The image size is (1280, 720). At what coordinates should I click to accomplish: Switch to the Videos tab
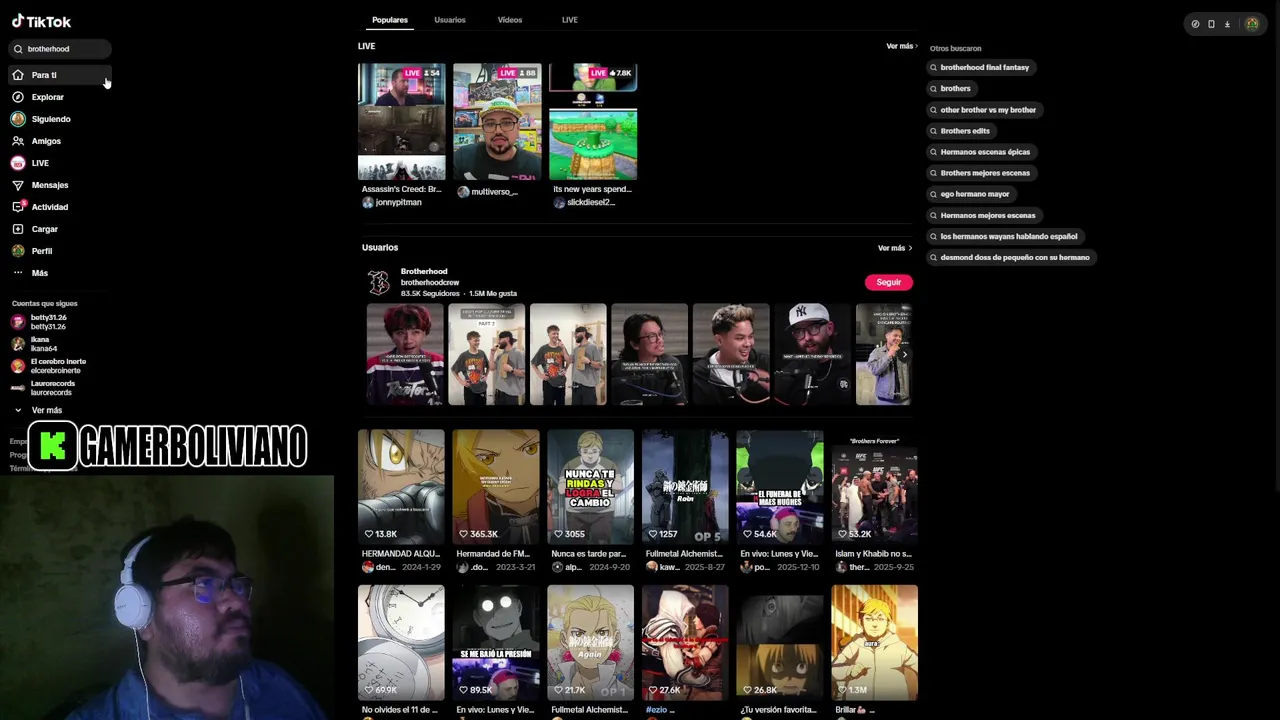click(510, 20)
